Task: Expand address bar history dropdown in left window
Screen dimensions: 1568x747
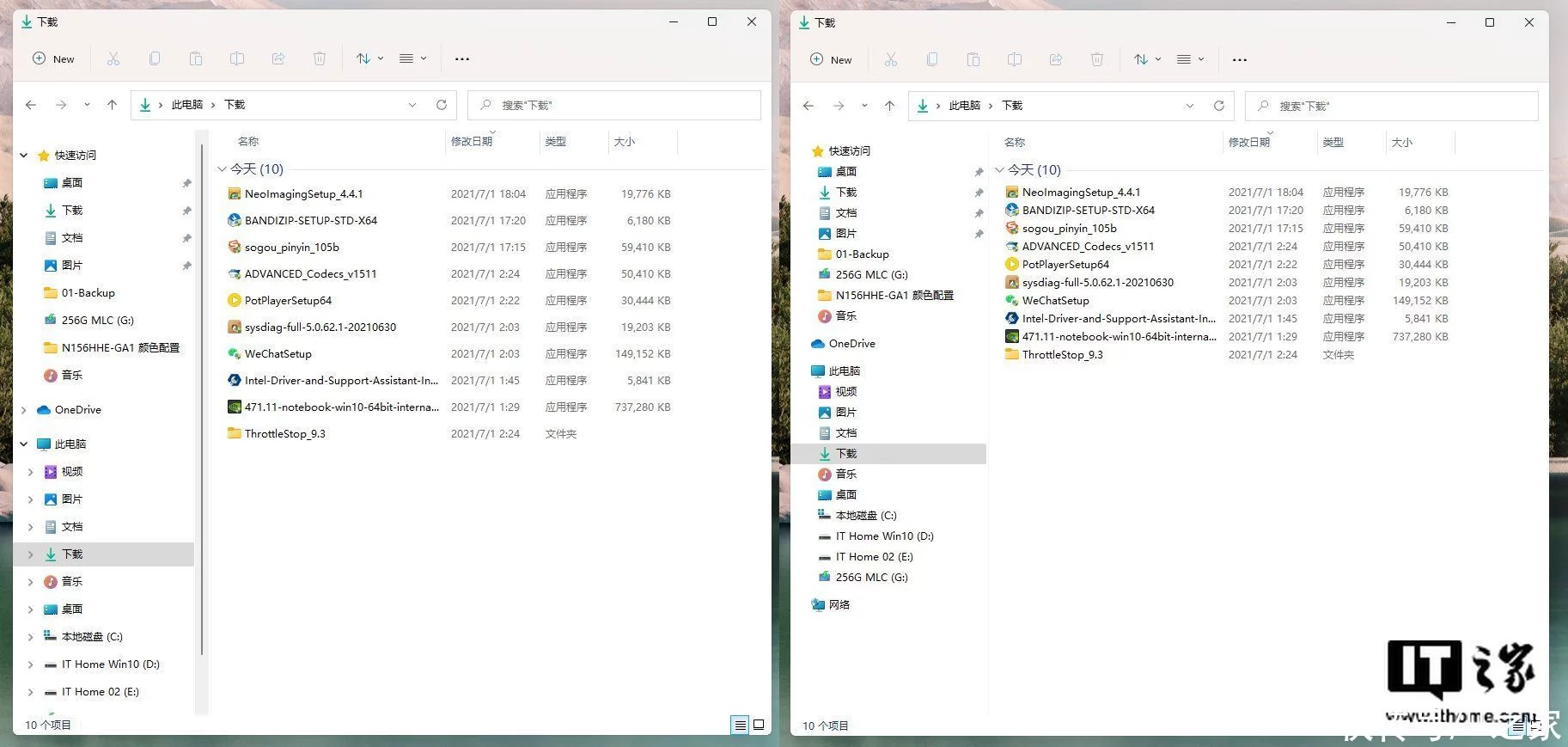Action: coord(412,105)
